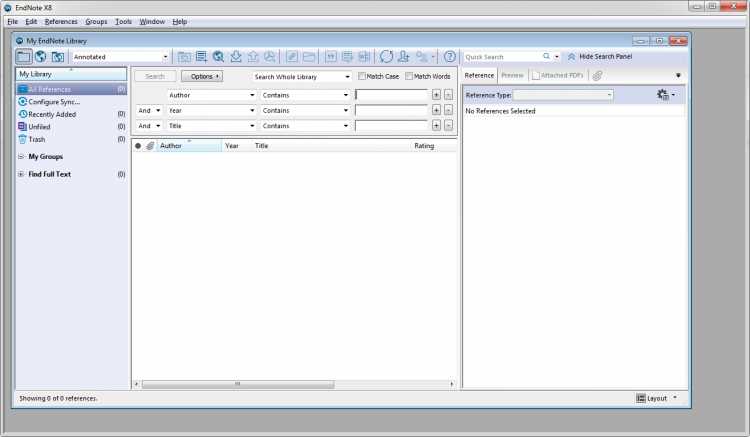The image size is (750, 437).
Task: Remove the Title search row
Action: coord(448,125)
